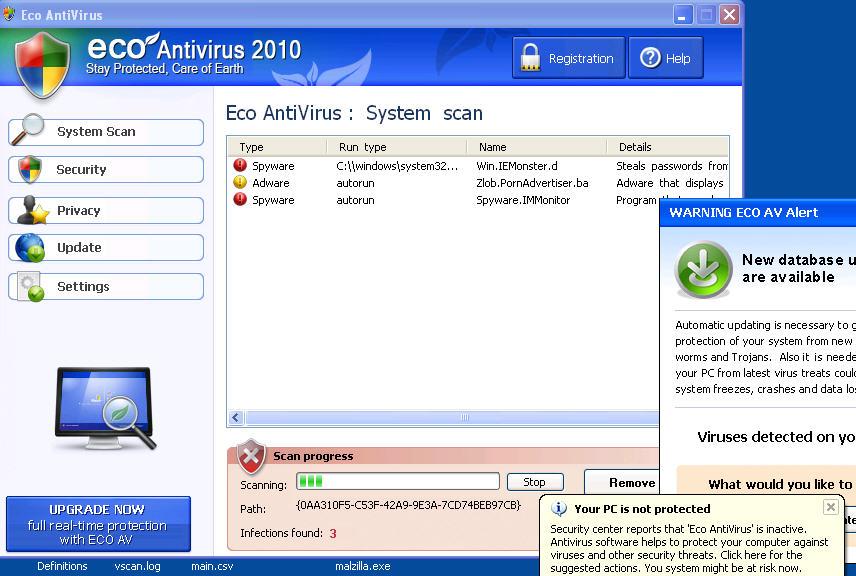Viewport: 856px width, 576px height.
Task: Sort by the Type column header
Action: (x=277, y=147)
